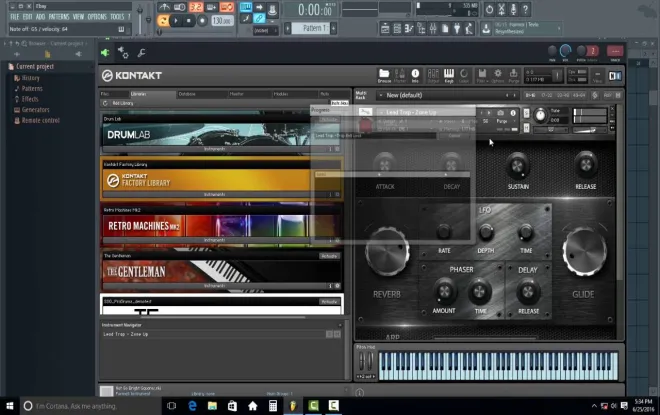Screen dimensions: 660x415
Task: Toggle Kontakt Quick-Load loop icon
Action: tap(464, 75)
